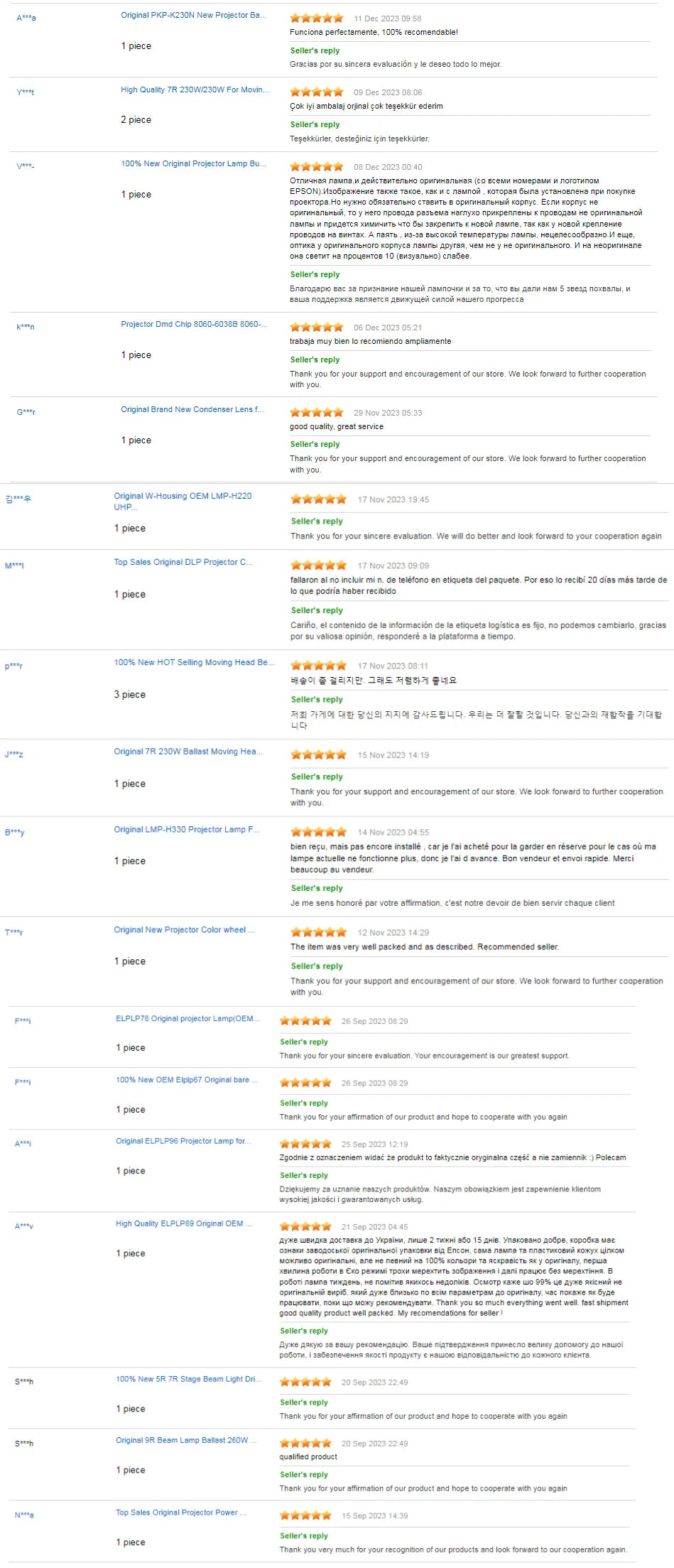The width and height of the screenshot is (674, 1568).
Task: Click reviewer name Y***t
Action: click(x=25, y=92)
